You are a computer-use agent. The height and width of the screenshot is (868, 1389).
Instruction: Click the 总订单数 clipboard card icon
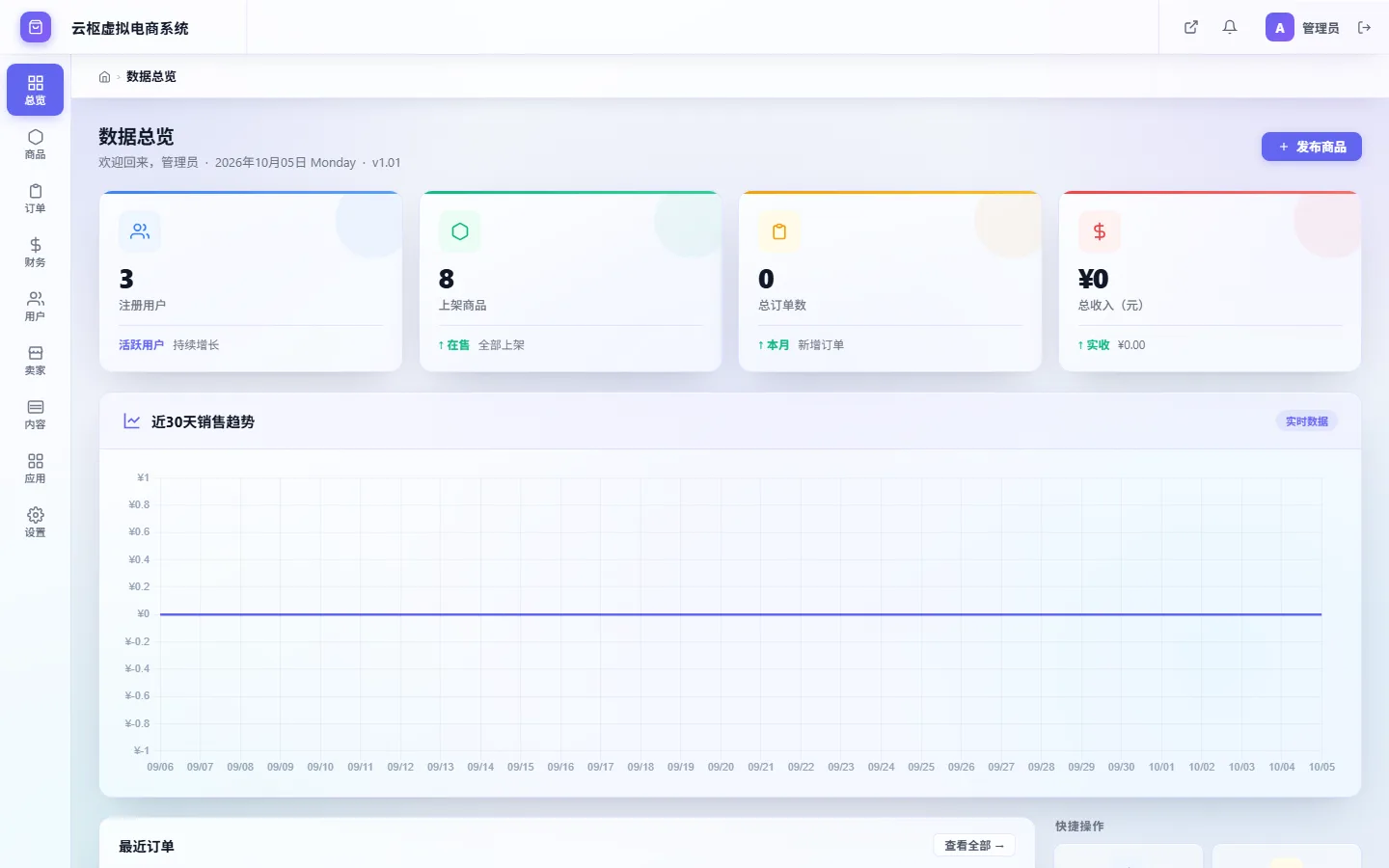(x=779, y=231)
